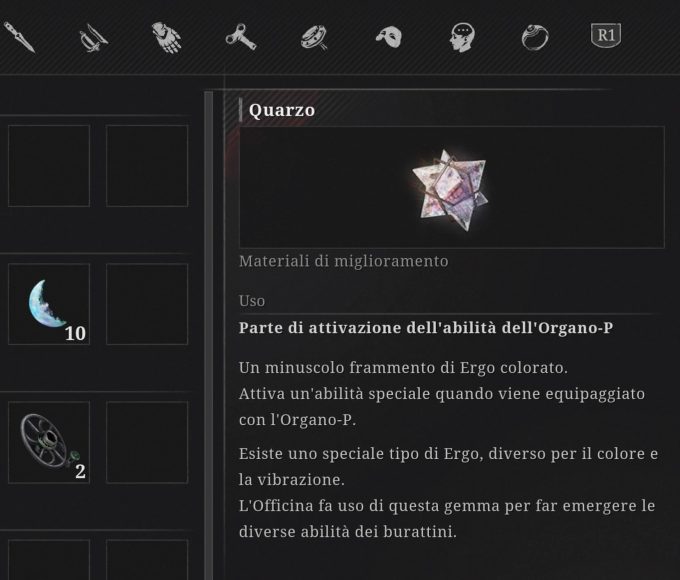
Task: Select empty slot right of the wheel item
Action: [147, 442]
